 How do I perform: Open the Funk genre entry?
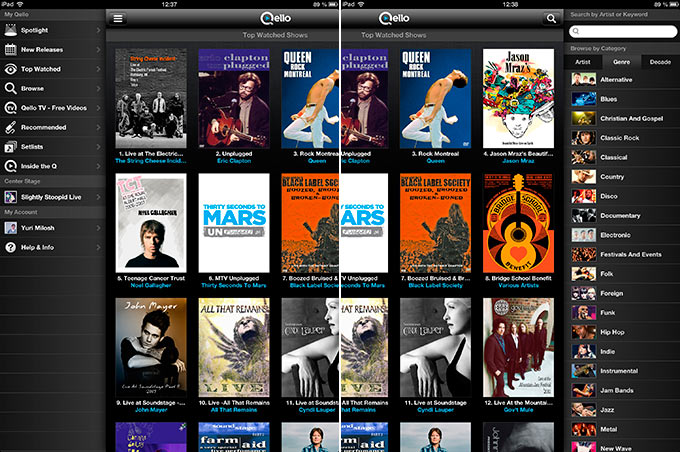[x=622, y=313]
